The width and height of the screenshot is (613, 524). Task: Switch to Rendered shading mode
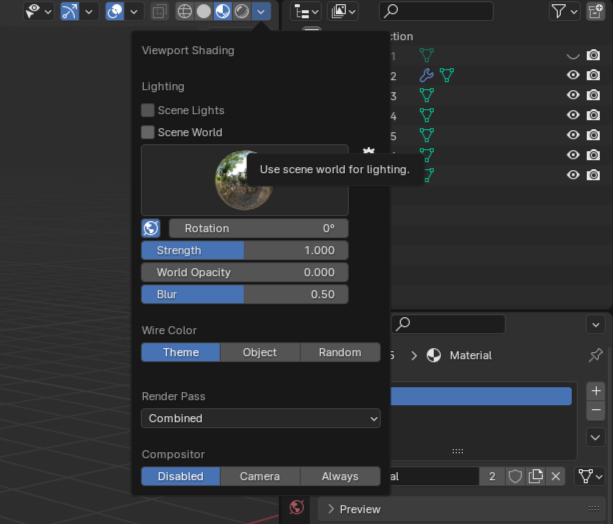pyautogui.click(x=242, y=11)
